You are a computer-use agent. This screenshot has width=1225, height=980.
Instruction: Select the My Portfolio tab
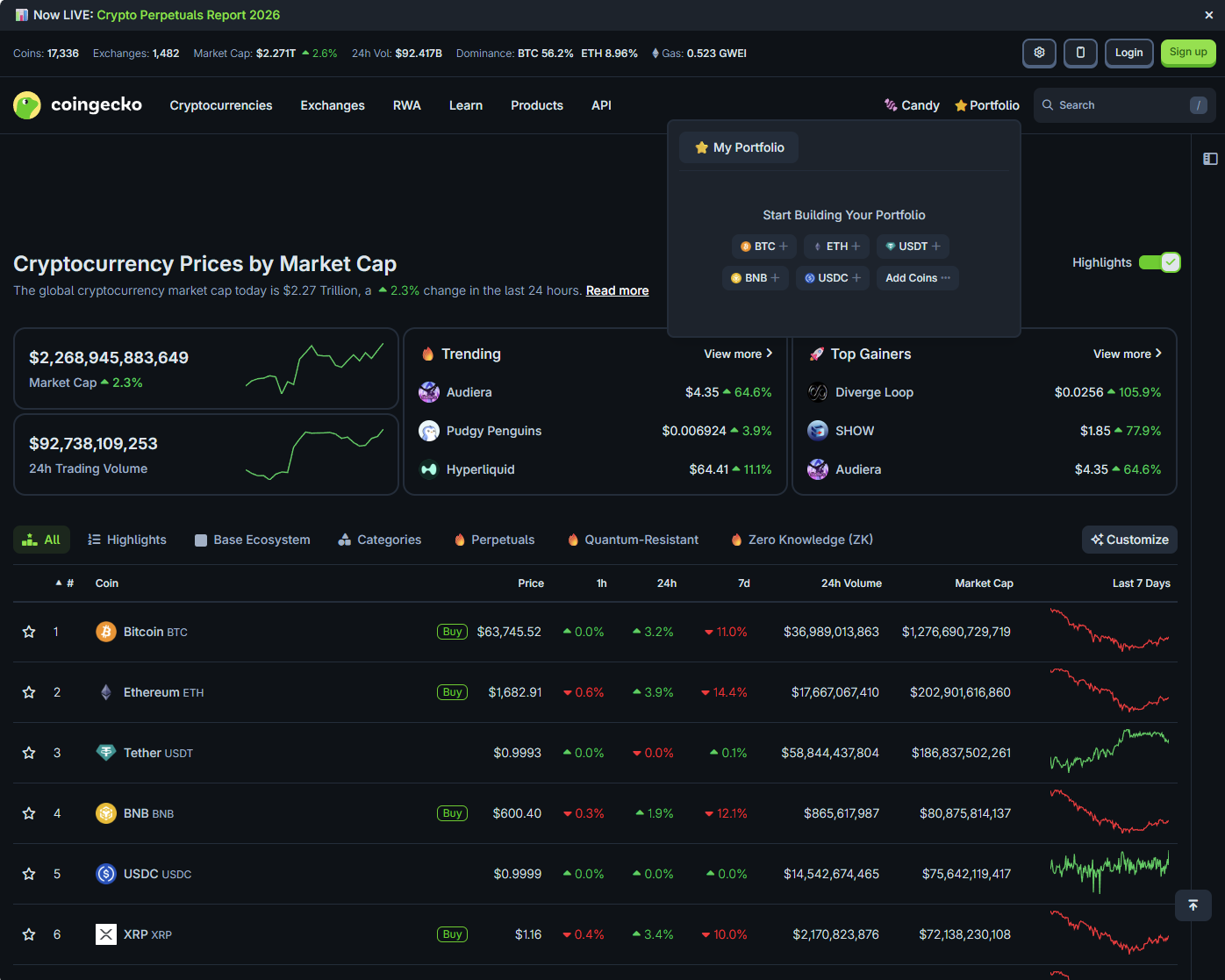click(739, 147)
